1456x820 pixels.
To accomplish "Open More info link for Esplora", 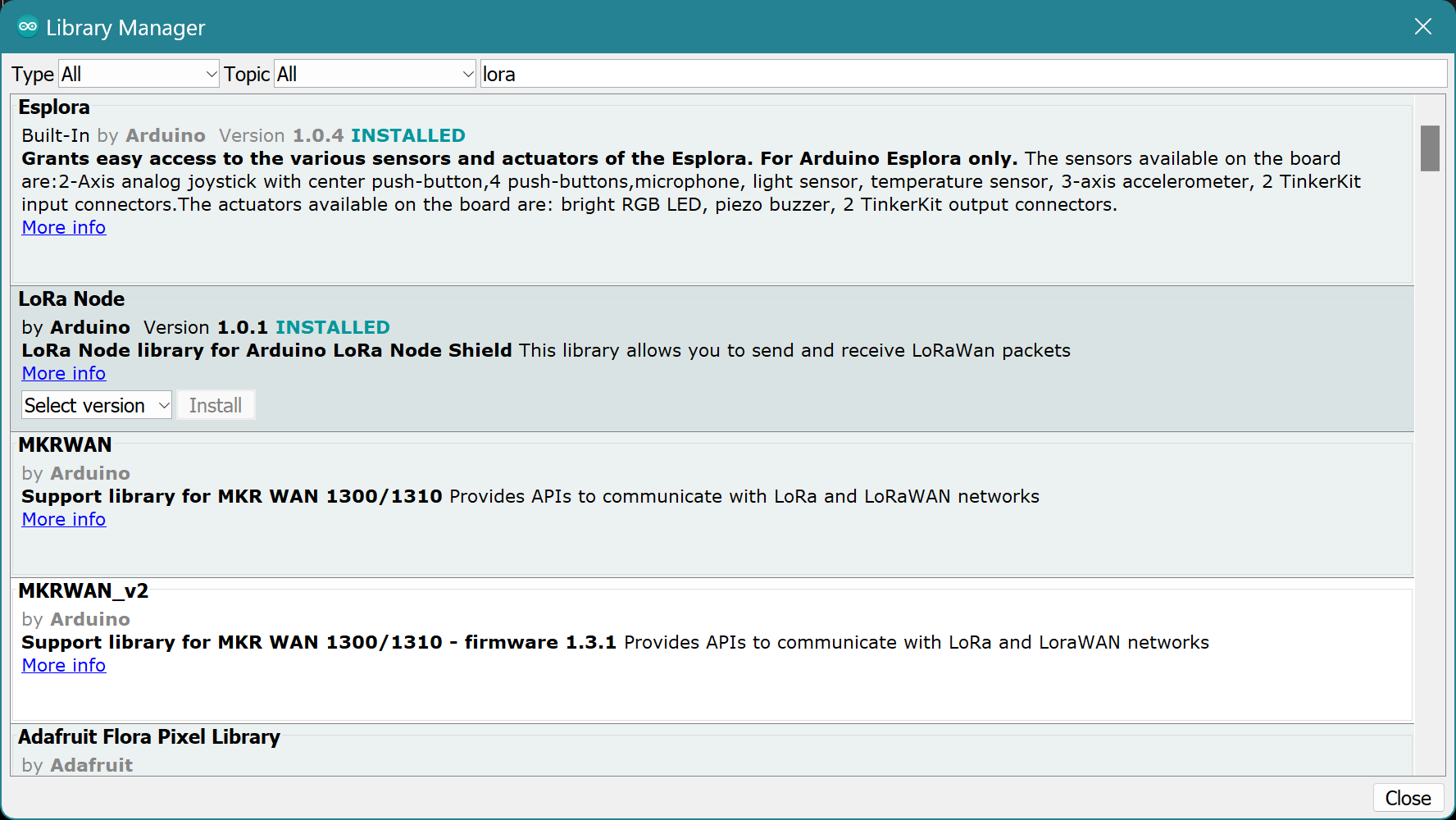I will click(x=64, y=228).
